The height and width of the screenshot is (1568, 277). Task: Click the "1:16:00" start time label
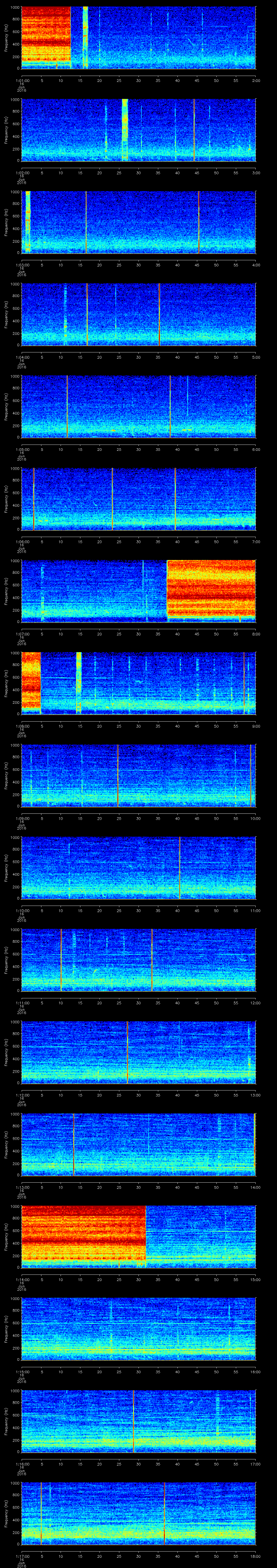(x=22, y=1463)
